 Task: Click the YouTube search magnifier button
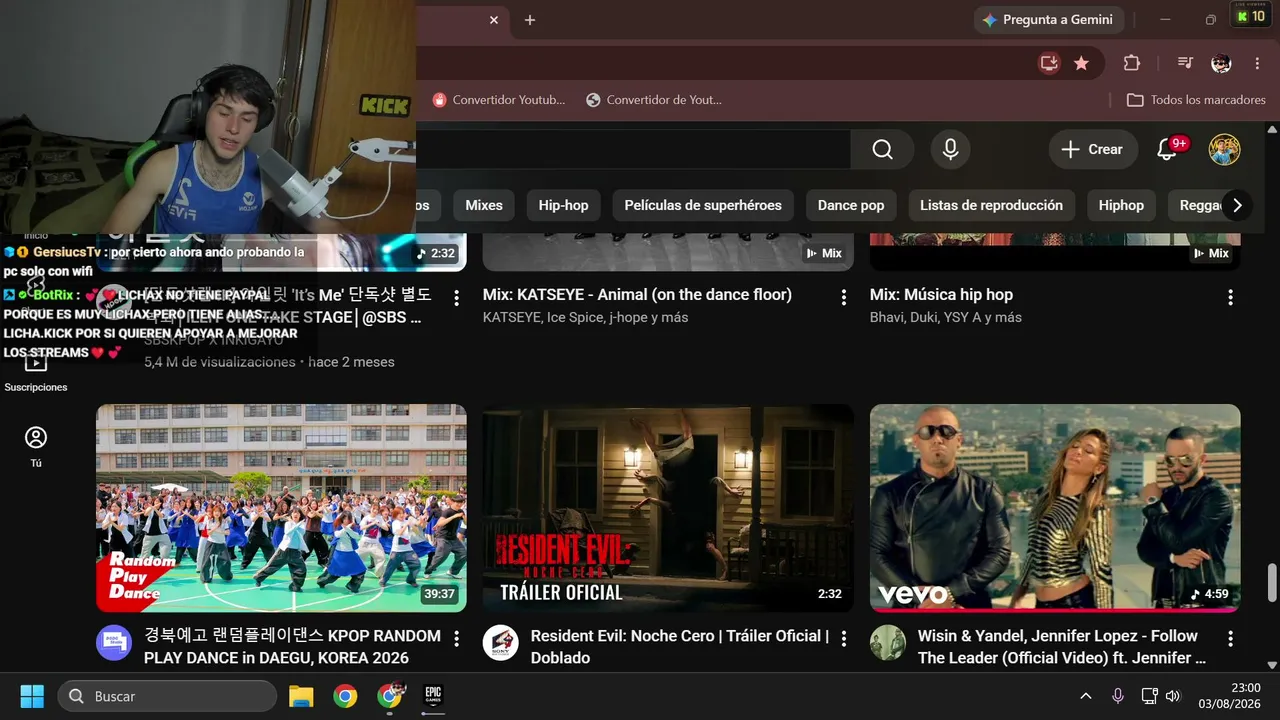[882, 149]
